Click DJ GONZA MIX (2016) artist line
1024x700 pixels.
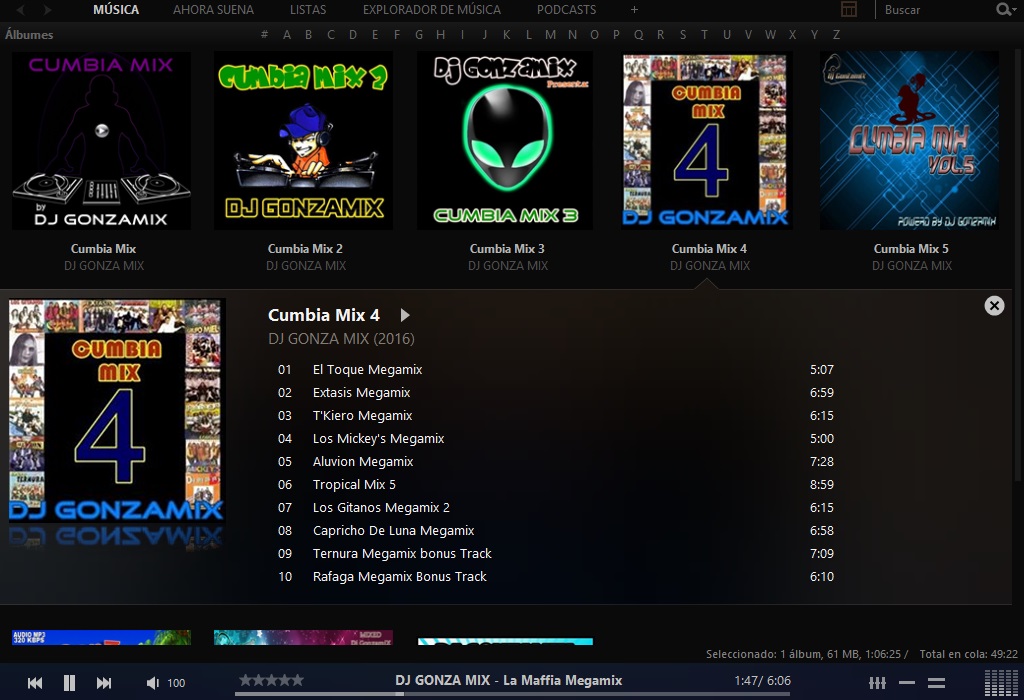coord(341,339)
